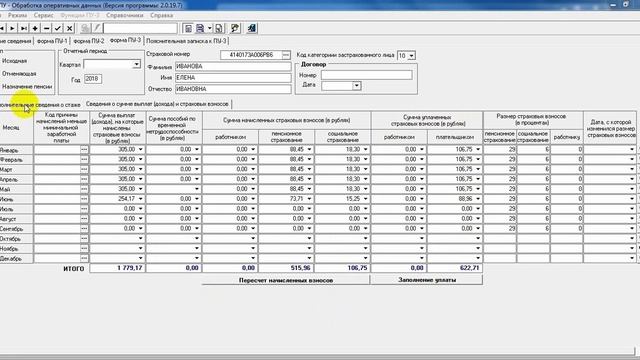This screenshot has width=640, height=360.
Task: Cancel edits with X toolbar icon
Action: [x=69, y=28]
